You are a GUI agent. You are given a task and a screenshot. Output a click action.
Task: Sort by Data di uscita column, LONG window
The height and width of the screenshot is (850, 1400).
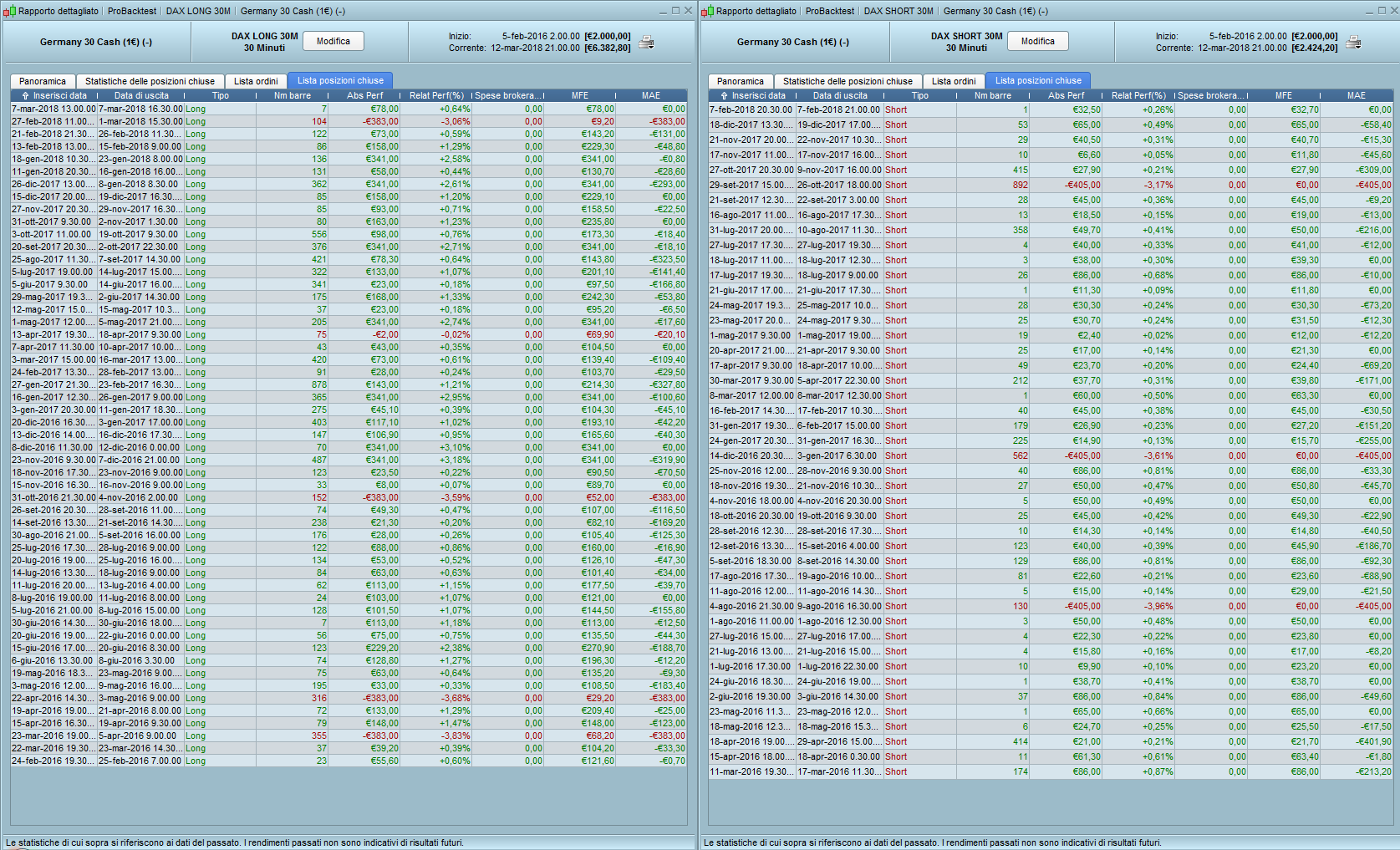click(141, 96)
